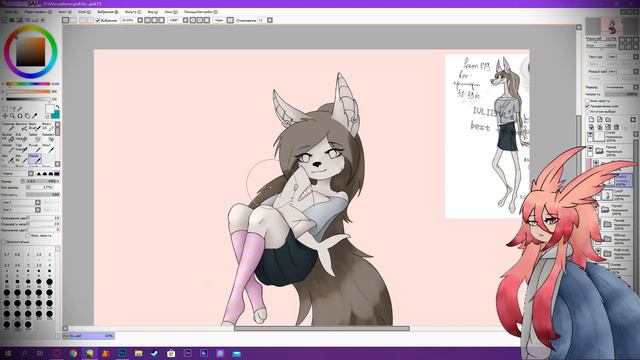Click navigator zoom-in button
This screenshot has width=640, height=360.
[629, 40]
